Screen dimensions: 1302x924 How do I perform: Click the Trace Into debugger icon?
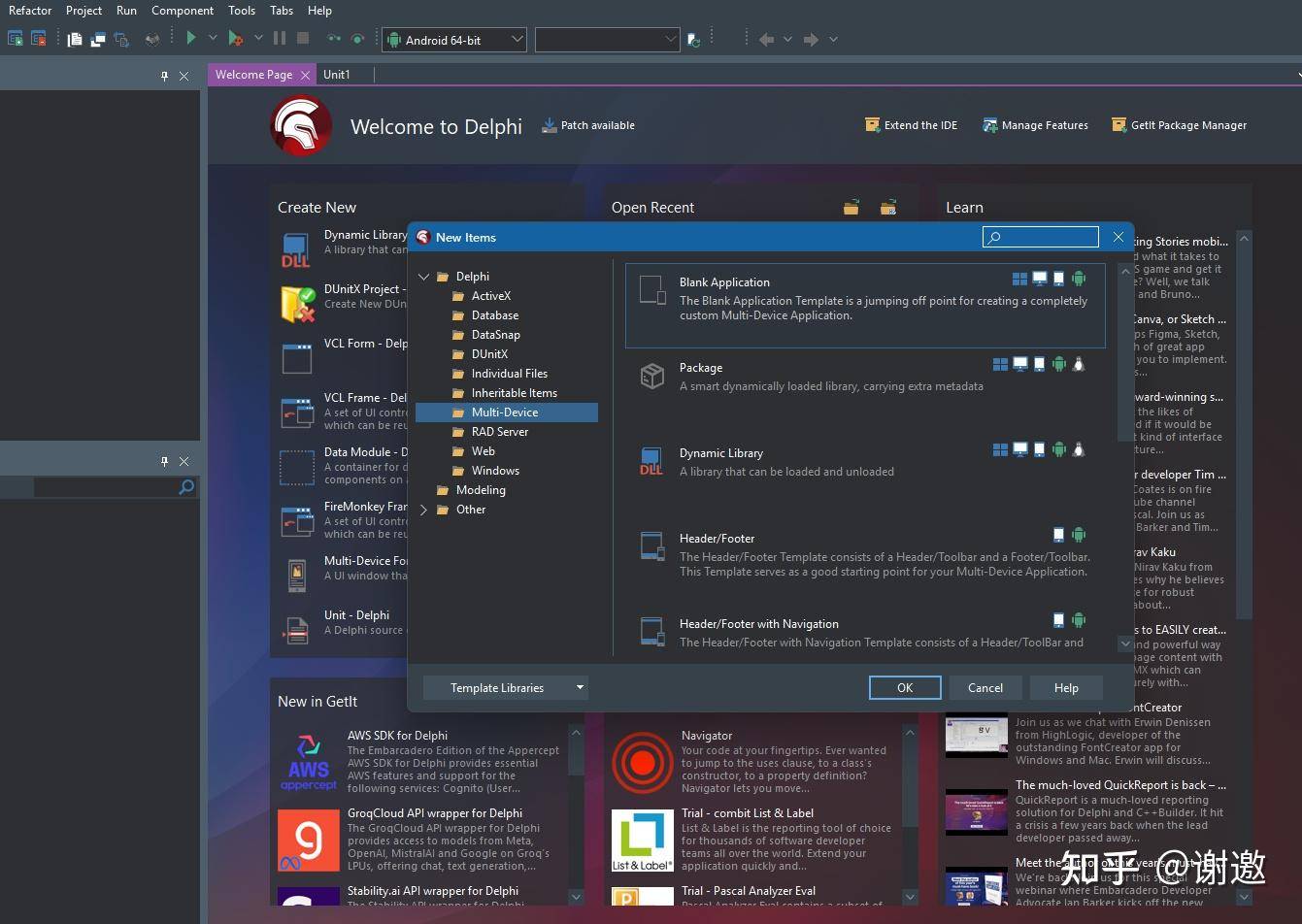(334, 39)
